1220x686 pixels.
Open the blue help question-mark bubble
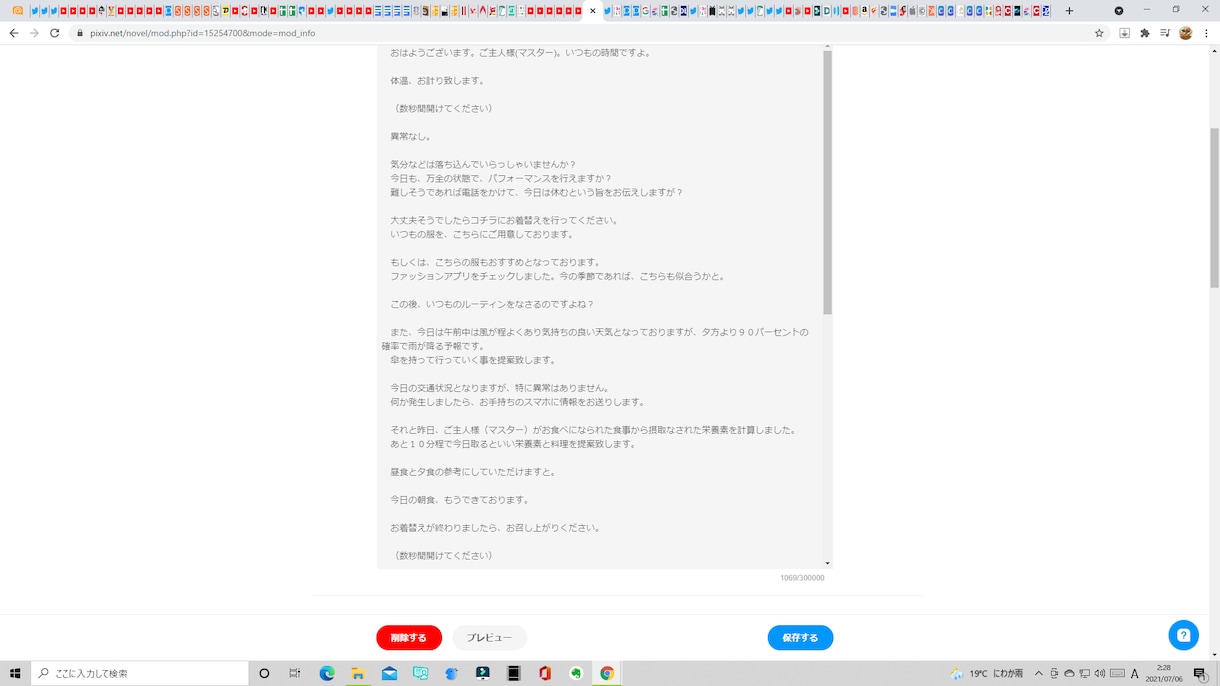1183,635
